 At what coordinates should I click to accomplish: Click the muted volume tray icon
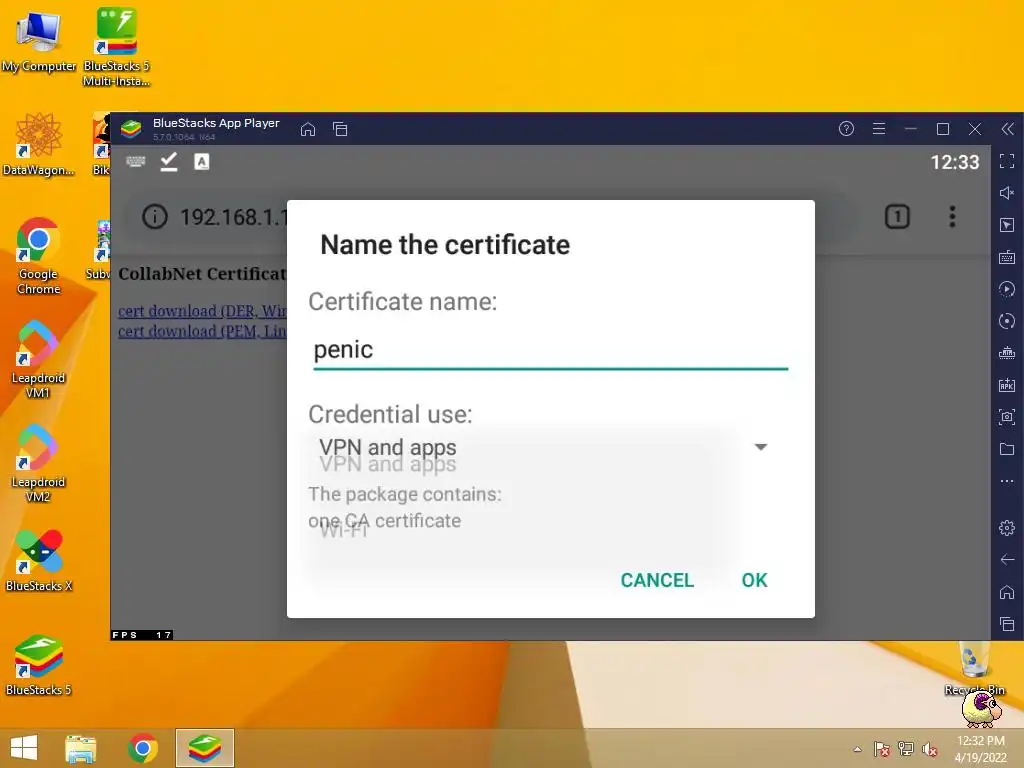930,749
